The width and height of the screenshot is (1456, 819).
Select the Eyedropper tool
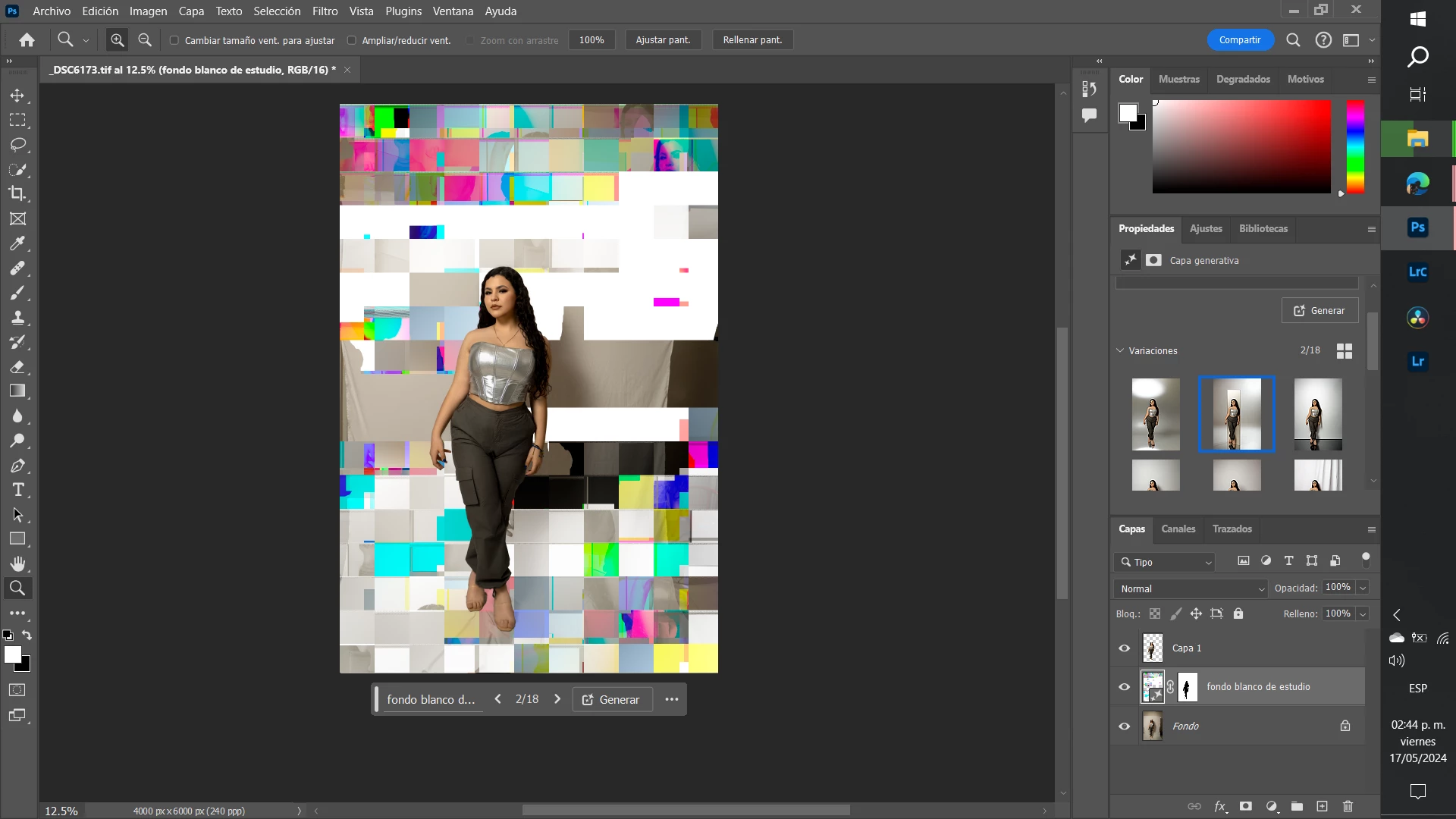(x=17, y=243)
